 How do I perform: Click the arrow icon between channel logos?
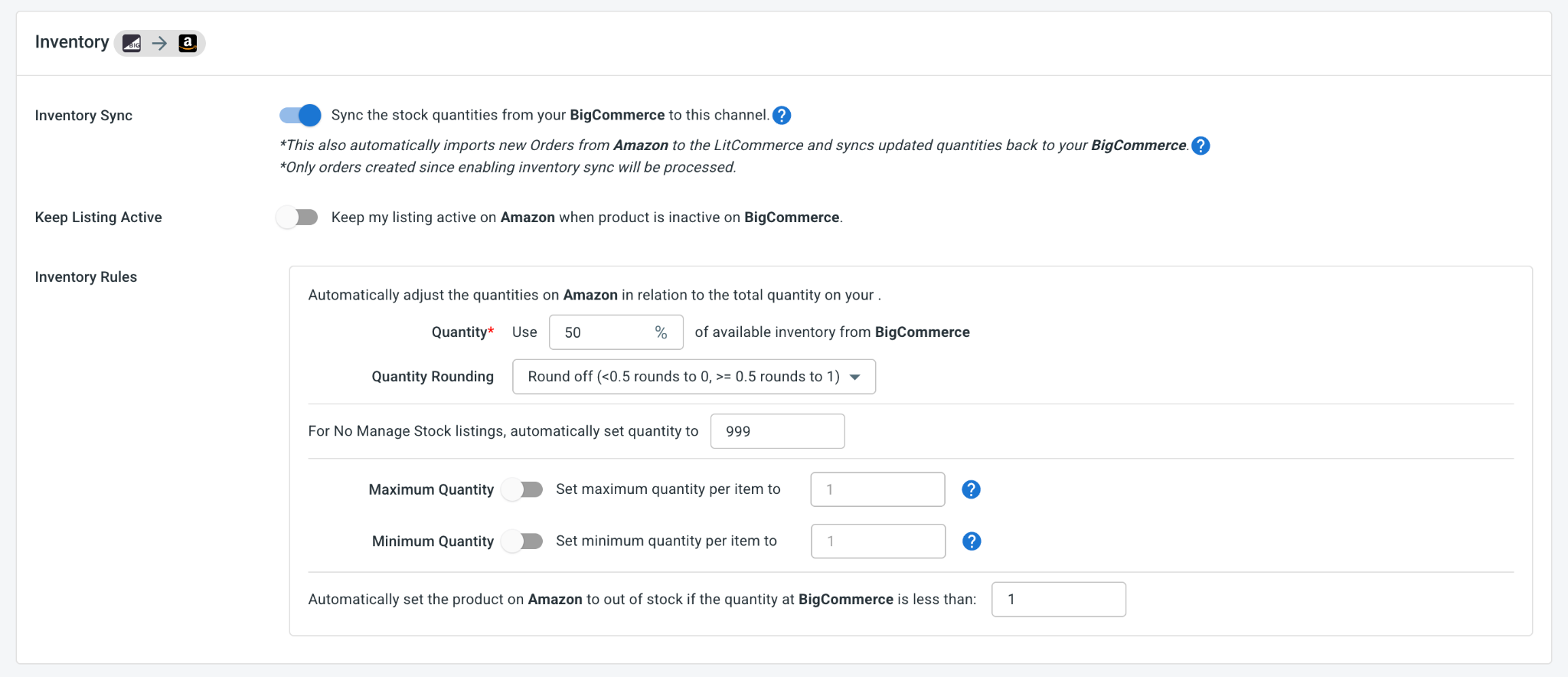point(159,43)
